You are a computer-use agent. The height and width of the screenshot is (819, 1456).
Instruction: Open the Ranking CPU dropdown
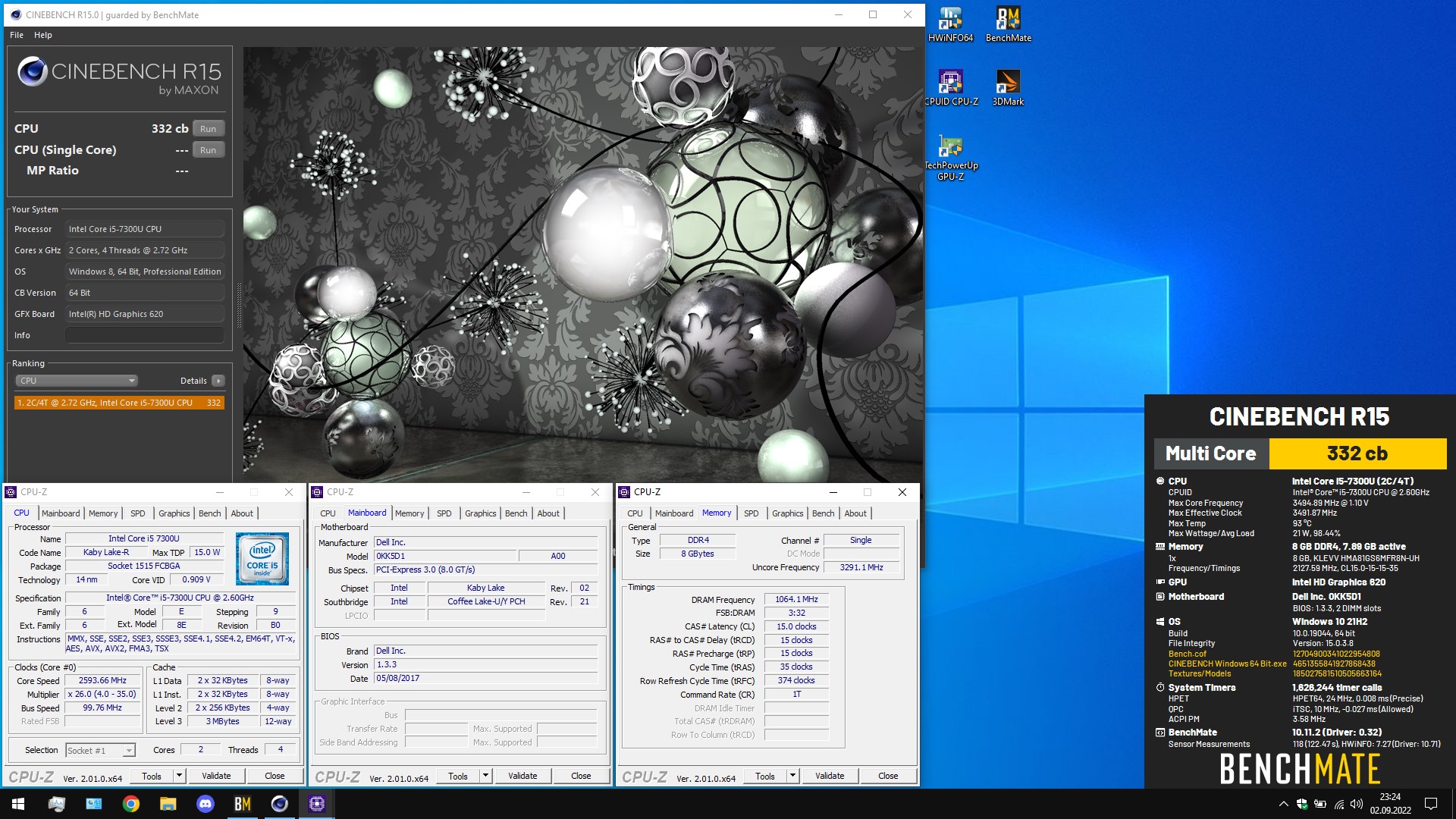tap(77, 381)
